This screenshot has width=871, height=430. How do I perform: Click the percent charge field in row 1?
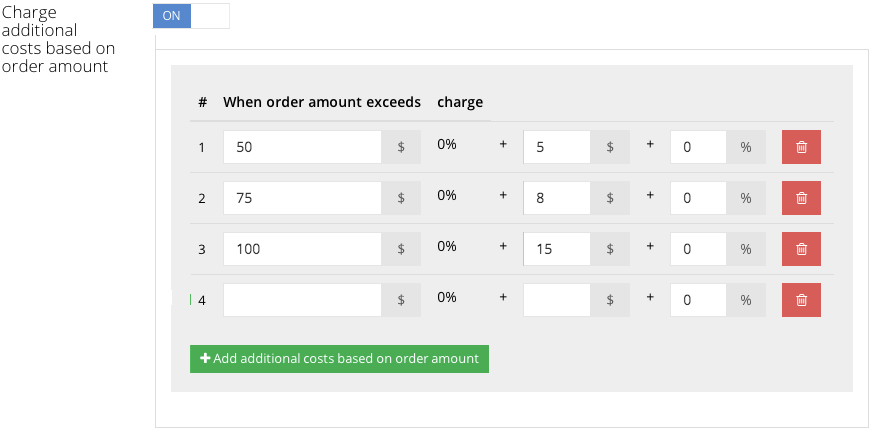[x=698, y=147]
